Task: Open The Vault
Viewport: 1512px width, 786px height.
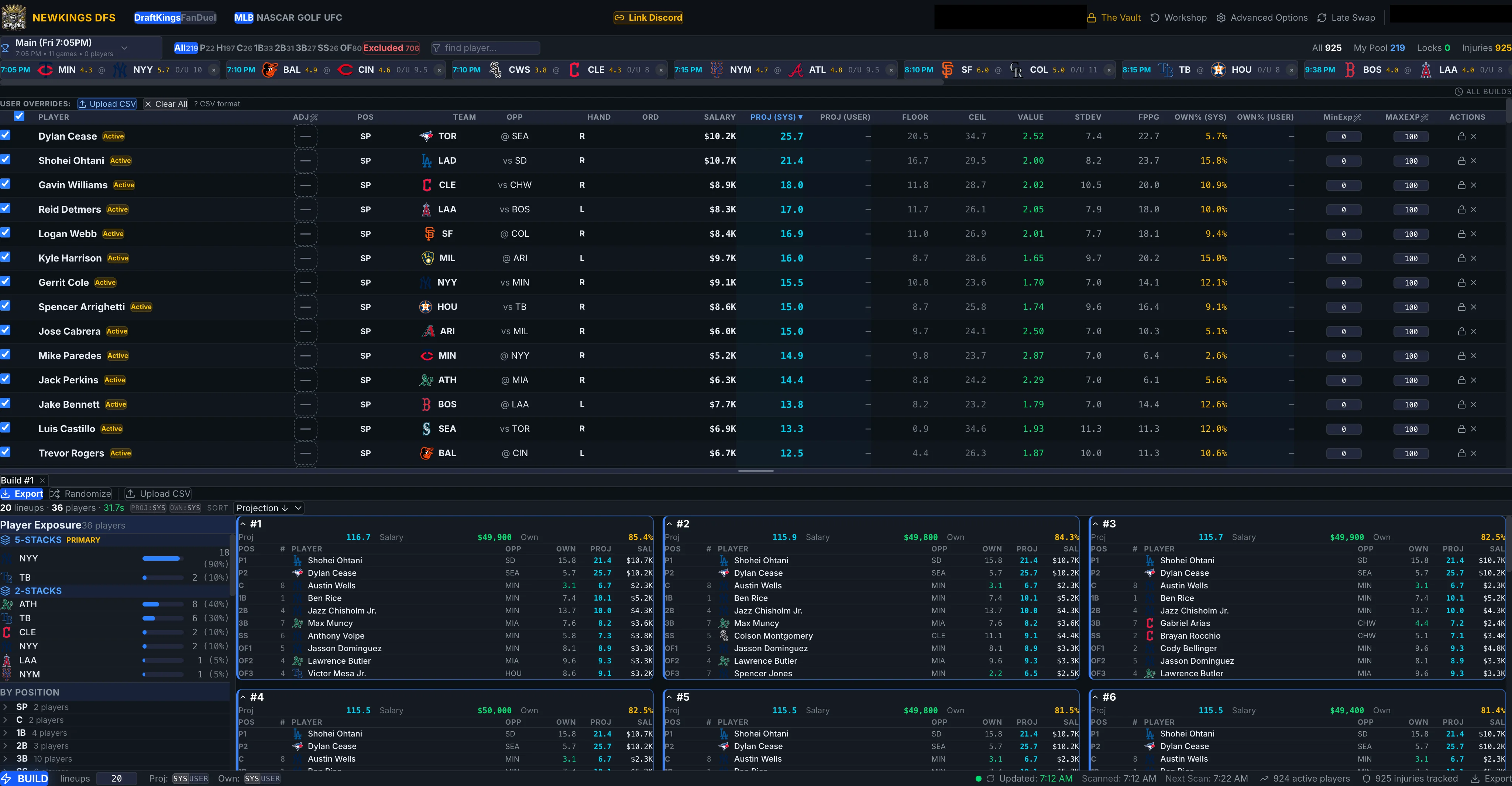Action: click(x=1114, y=18)
